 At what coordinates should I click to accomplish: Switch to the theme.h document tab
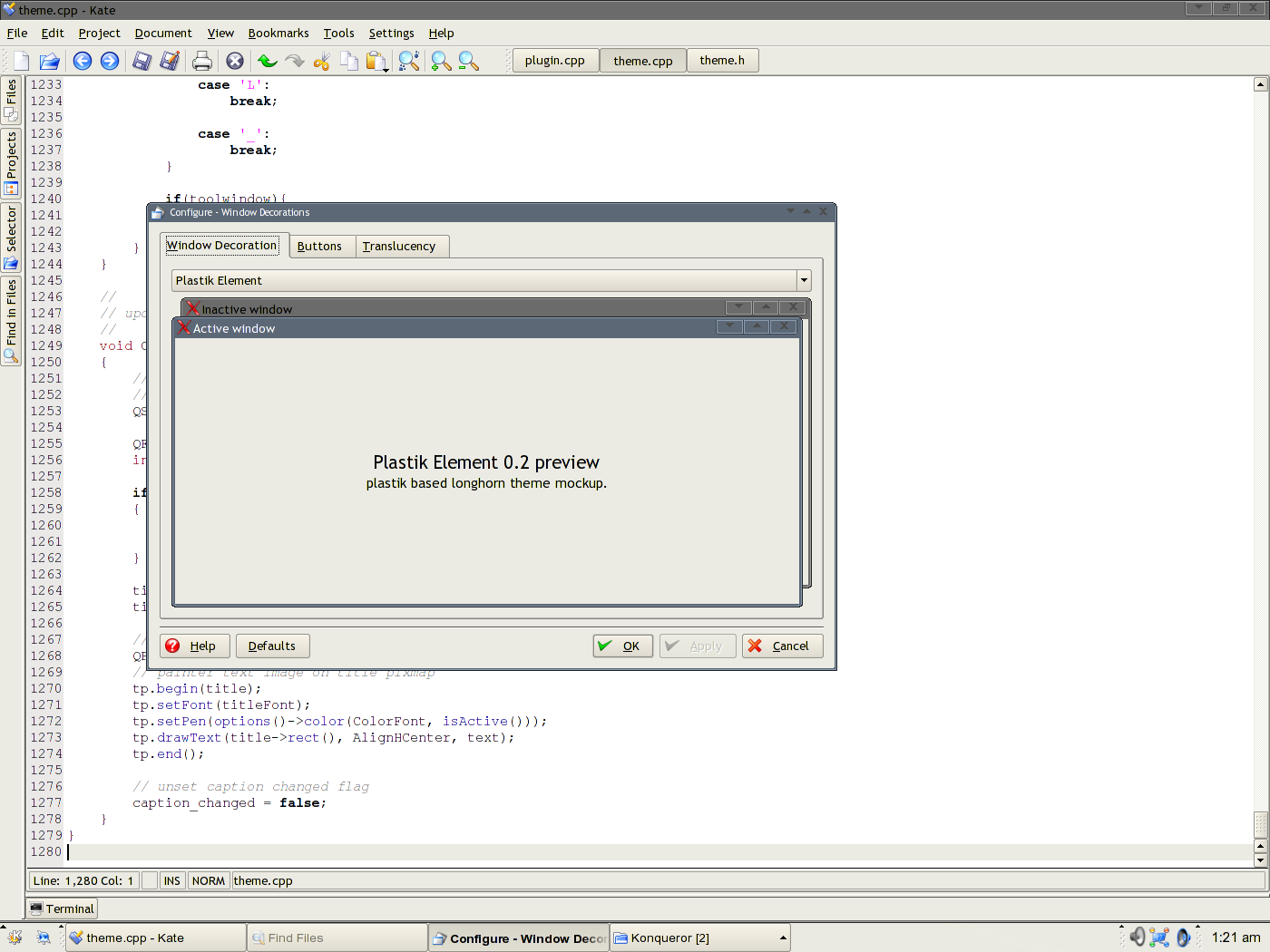pos(722,61)
